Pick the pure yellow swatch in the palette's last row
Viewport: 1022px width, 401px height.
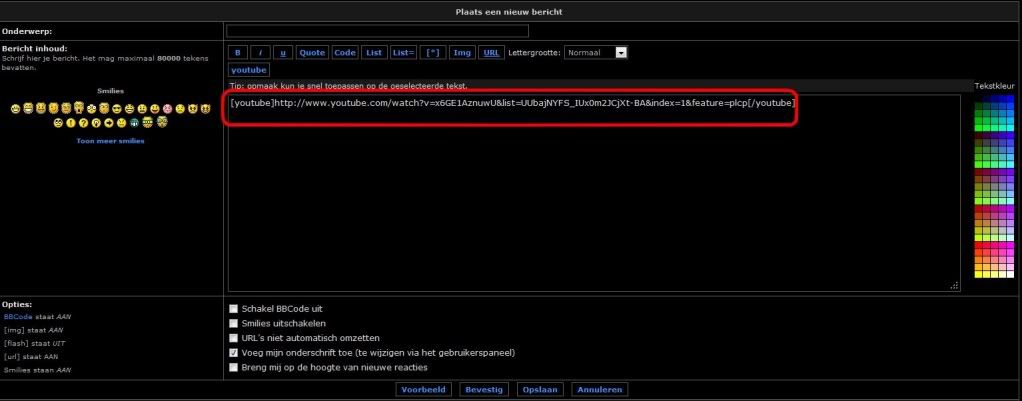tap(978, 274)
